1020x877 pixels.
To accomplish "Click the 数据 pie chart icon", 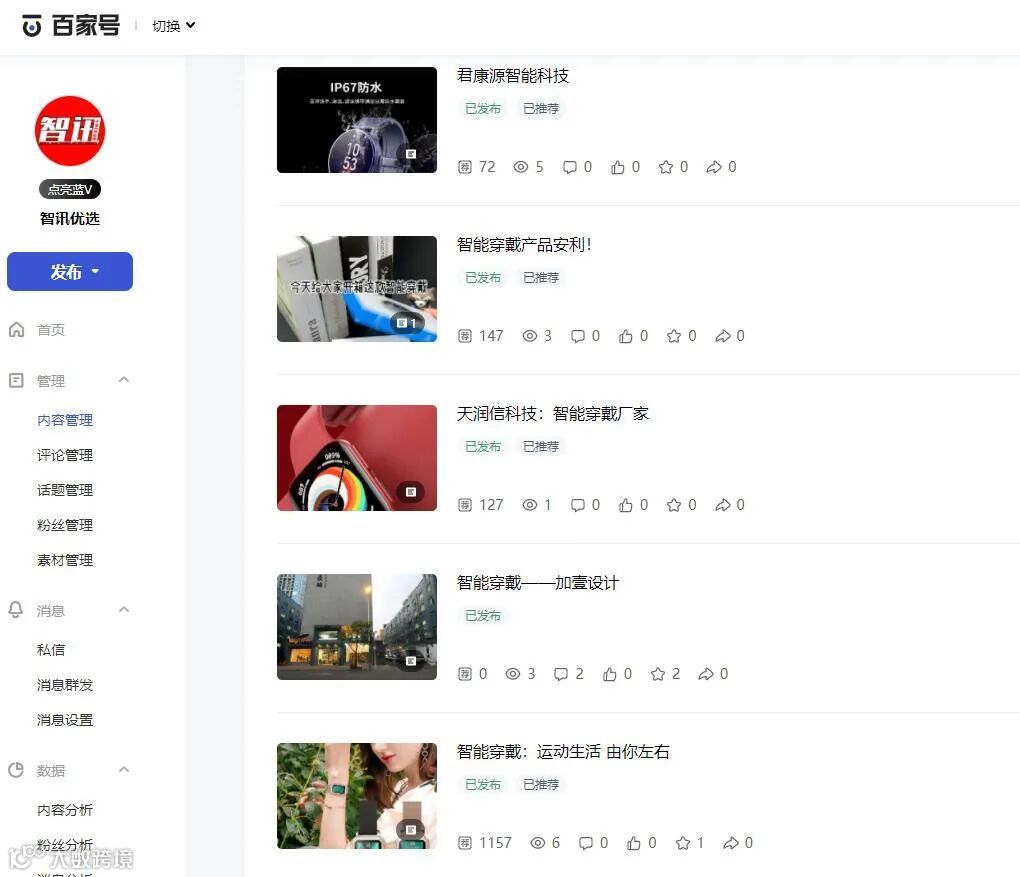I will (x=16, y=770).
